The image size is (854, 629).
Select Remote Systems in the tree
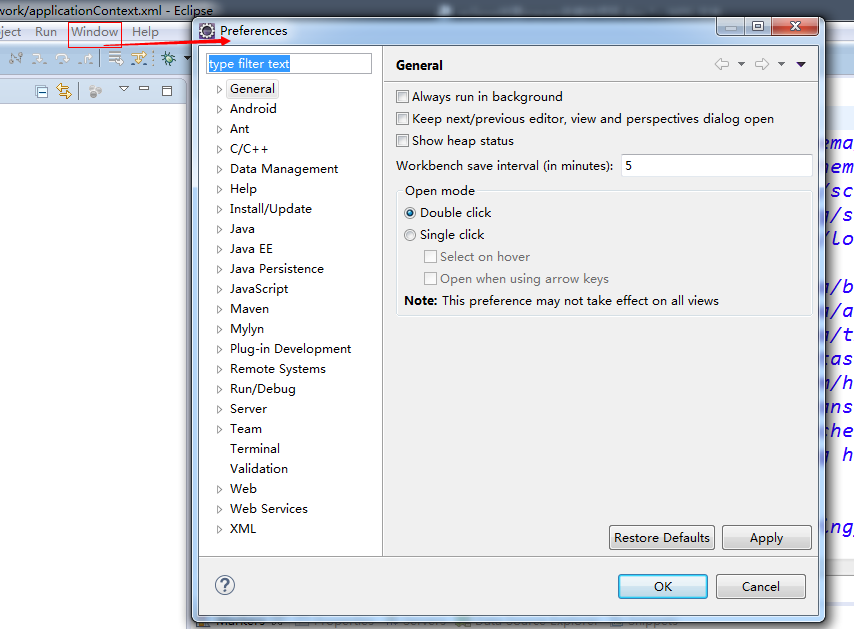(x=278, y=369)
